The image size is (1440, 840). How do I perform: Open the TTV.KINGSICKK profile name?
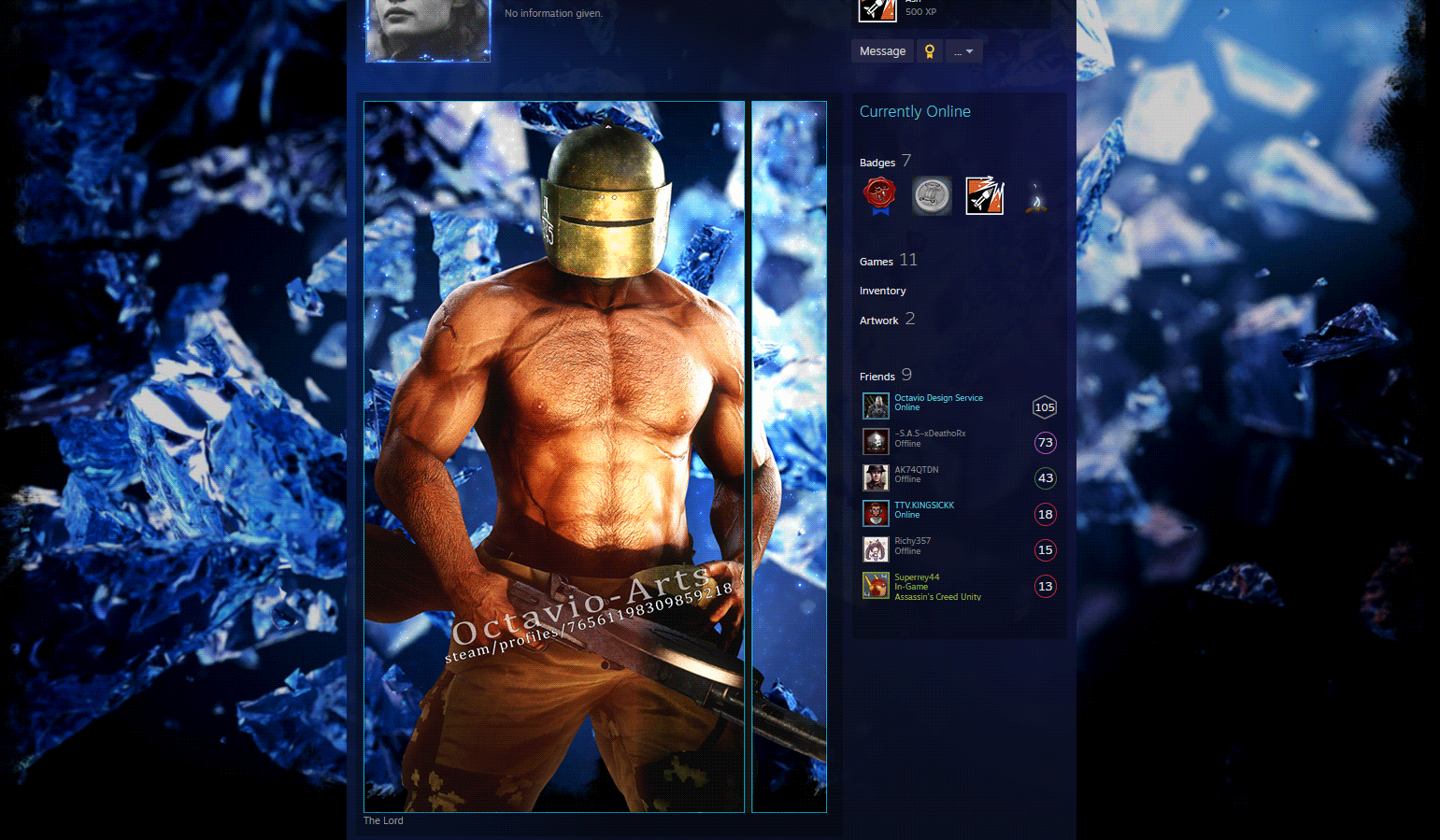(x=924, y=505)
